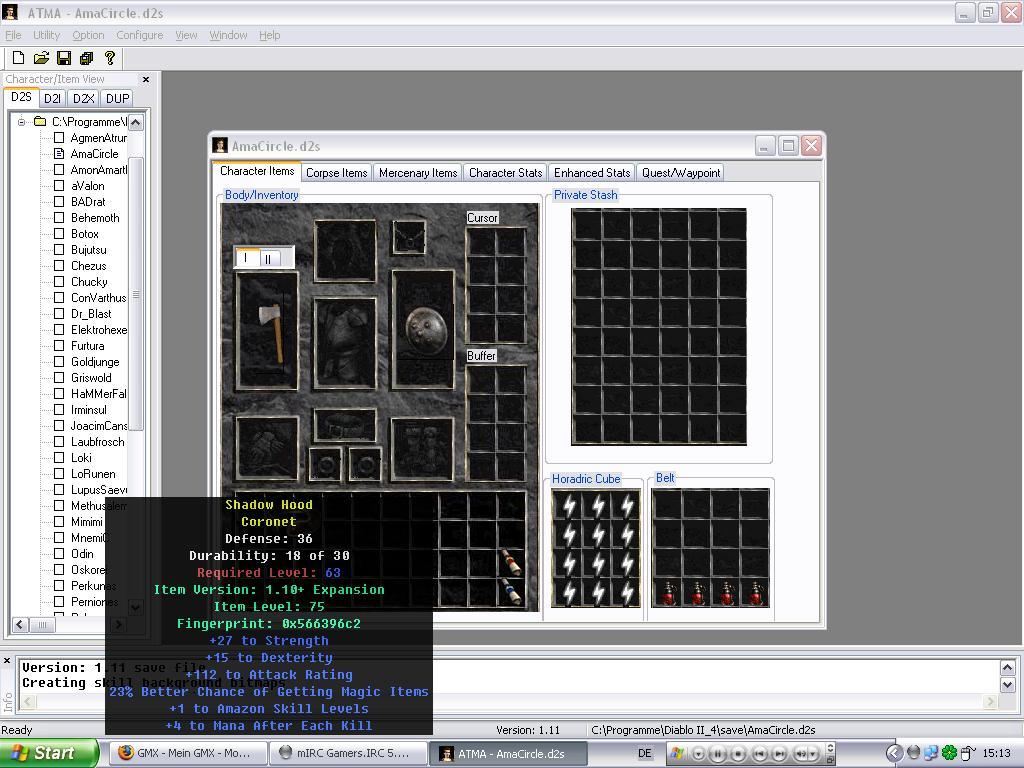Switch to Mercenary Items tab
This screenshot has width=1024, height=768.
[x=418, y=173]
